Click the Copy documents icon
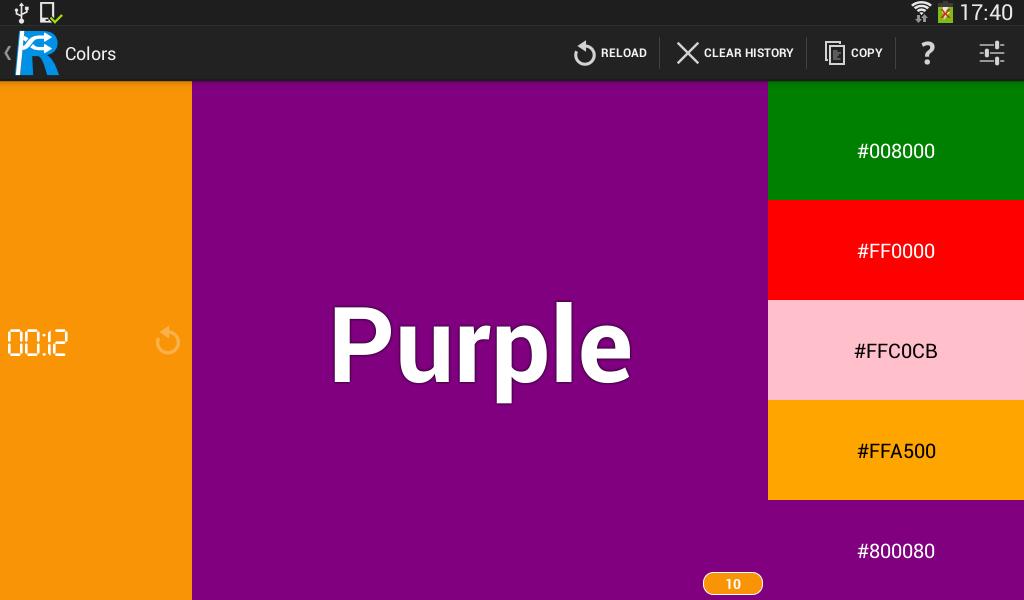The image size is (1024, 600). 835,53
